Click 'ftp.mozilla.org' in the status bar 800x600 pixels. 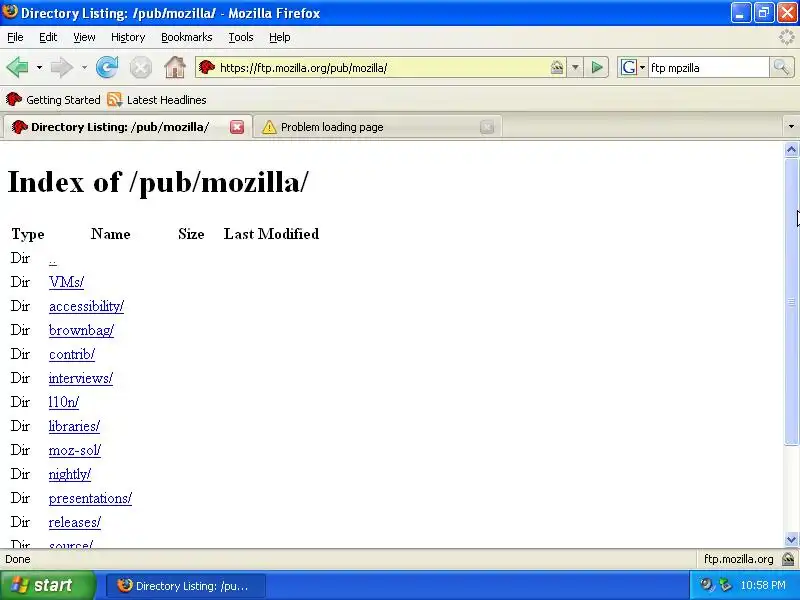click(x=738, y=559)
